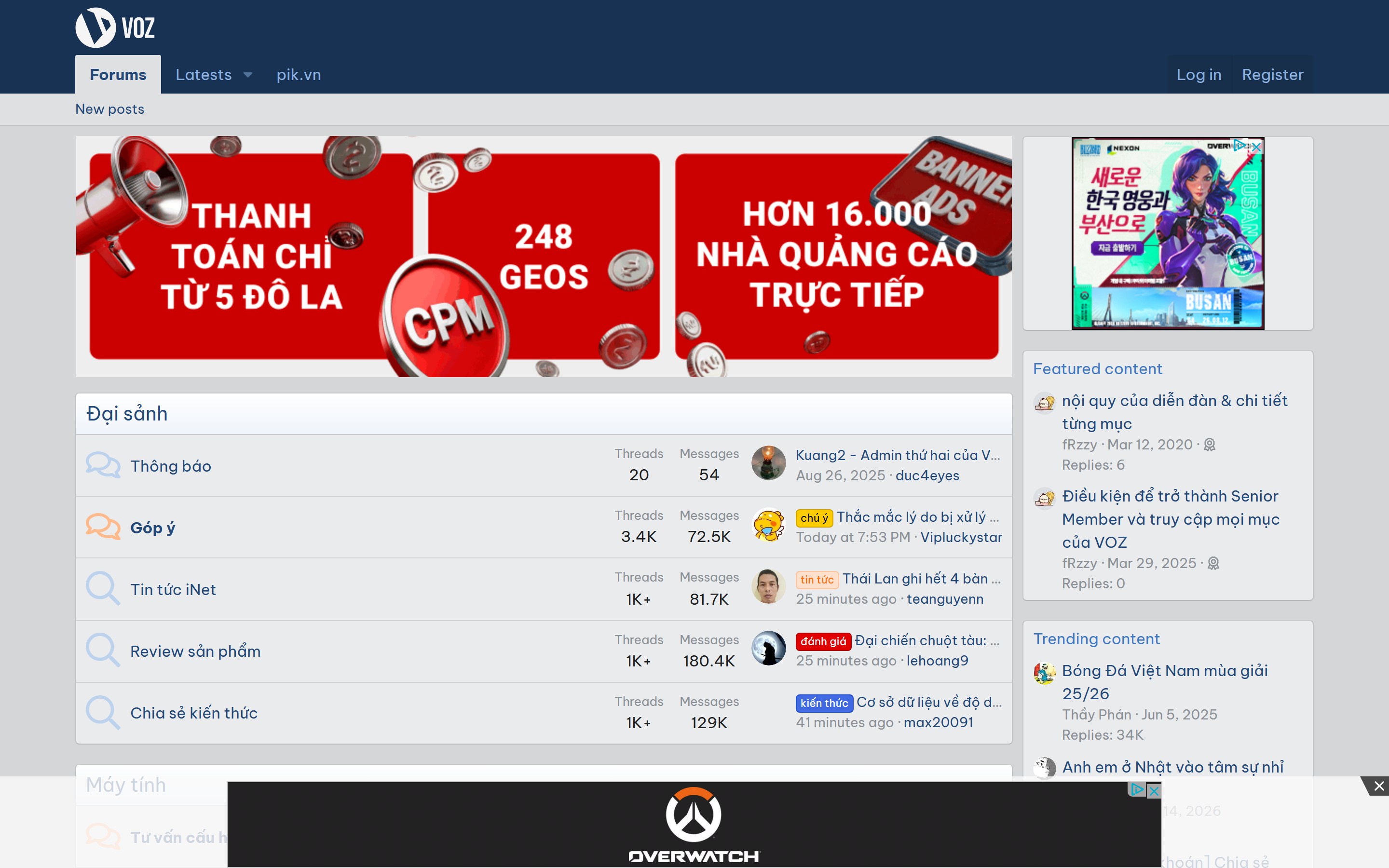Viewport: 1389px width, 868px height.
Task: Click the chú ý thread prefix label
Action: click(814, 518)
